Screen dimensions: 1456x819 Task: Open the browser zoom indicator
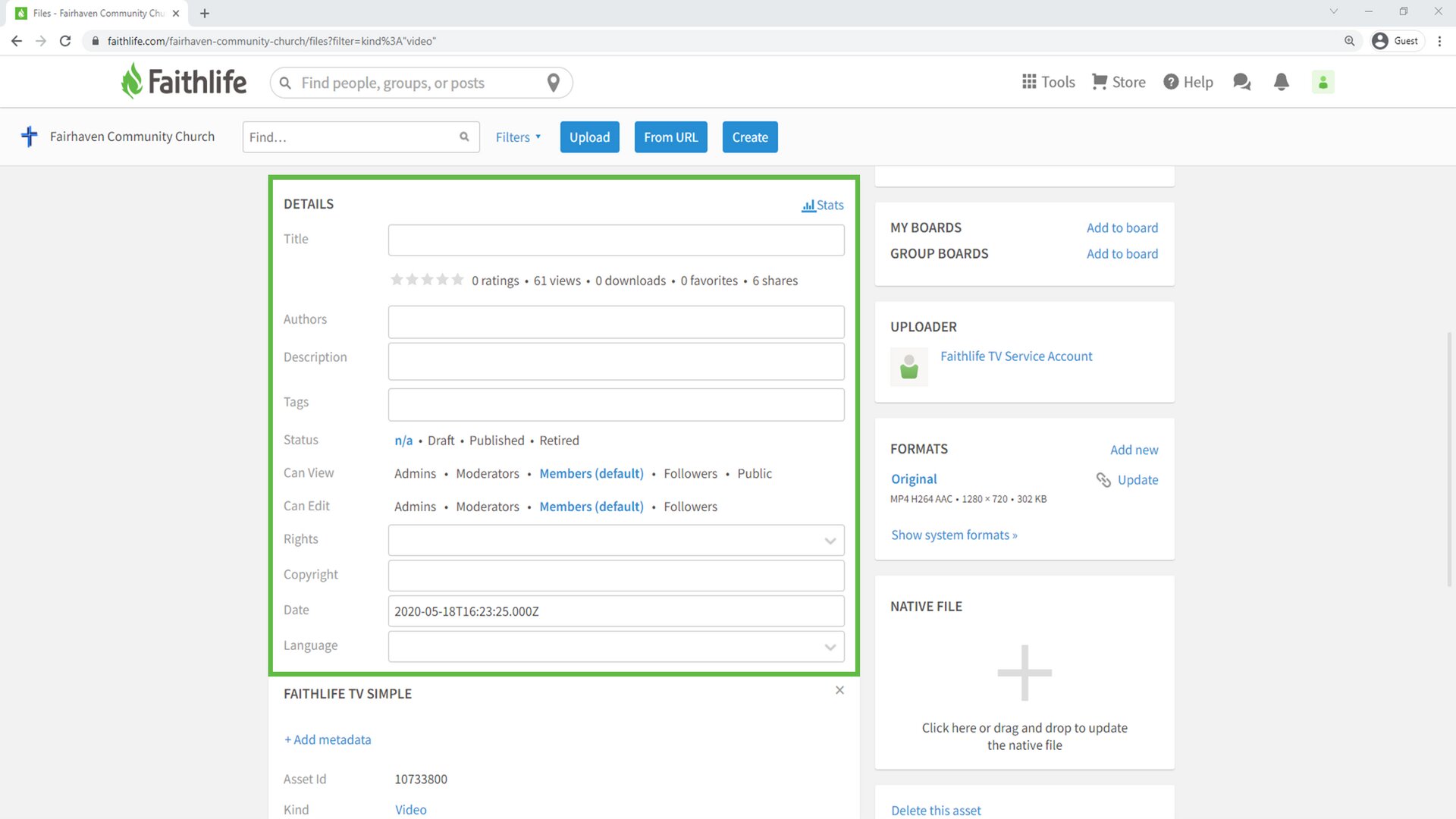pos(1350,41)
